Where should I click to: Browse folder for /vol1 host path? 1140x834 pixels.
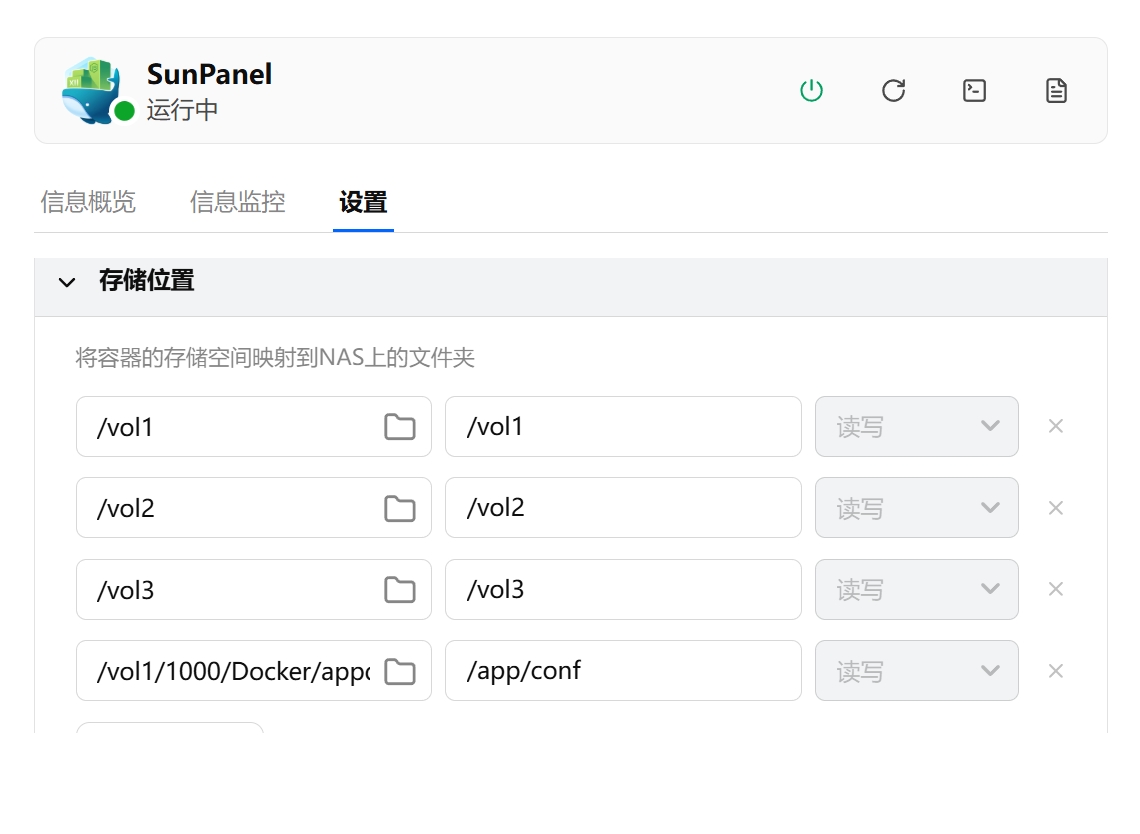pos(400,427)
